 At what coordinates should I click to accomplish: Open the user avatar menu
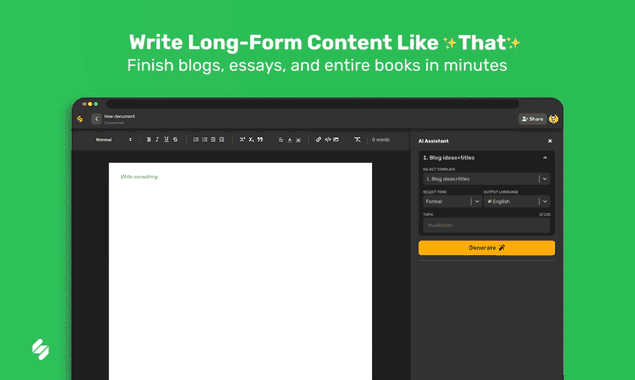point(553,119)
